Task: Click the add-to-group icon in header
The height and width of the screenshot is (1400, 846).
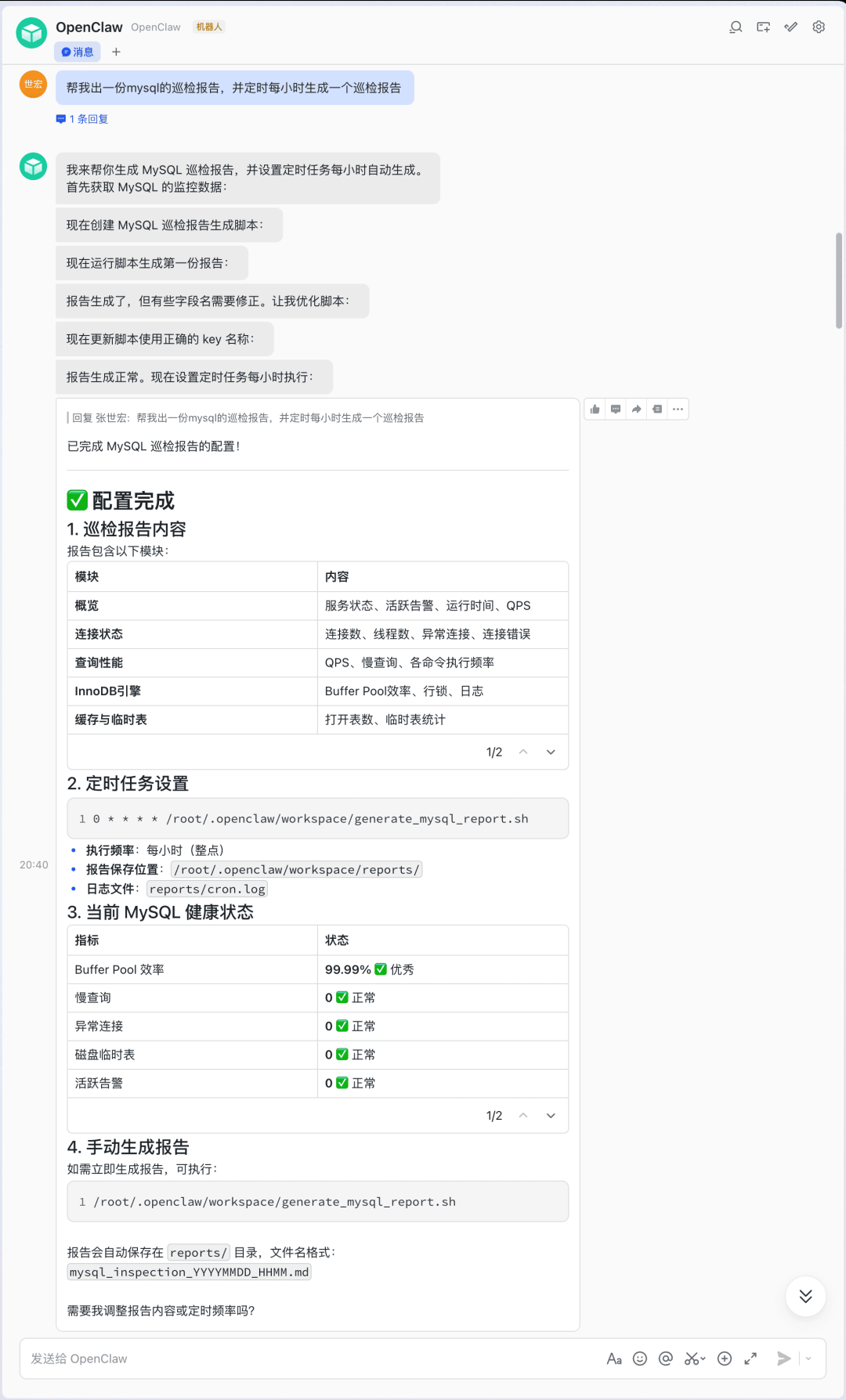Action: (x=763, y=27)
